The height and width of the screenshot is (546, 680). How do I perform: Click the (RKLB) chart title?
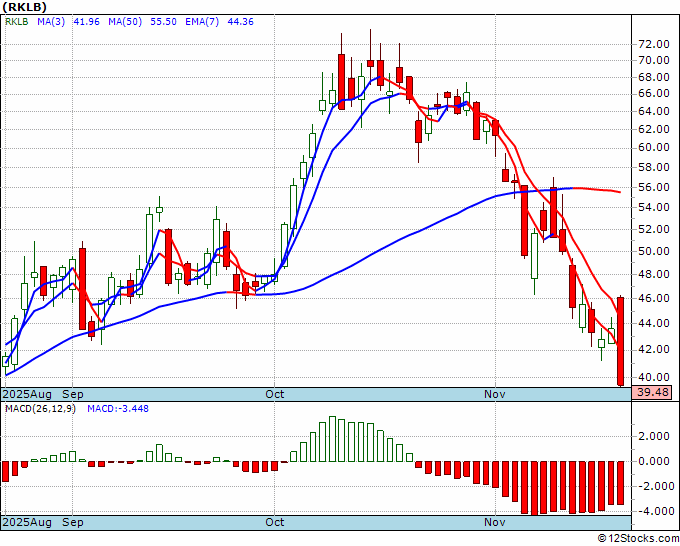tap(25, 7)
